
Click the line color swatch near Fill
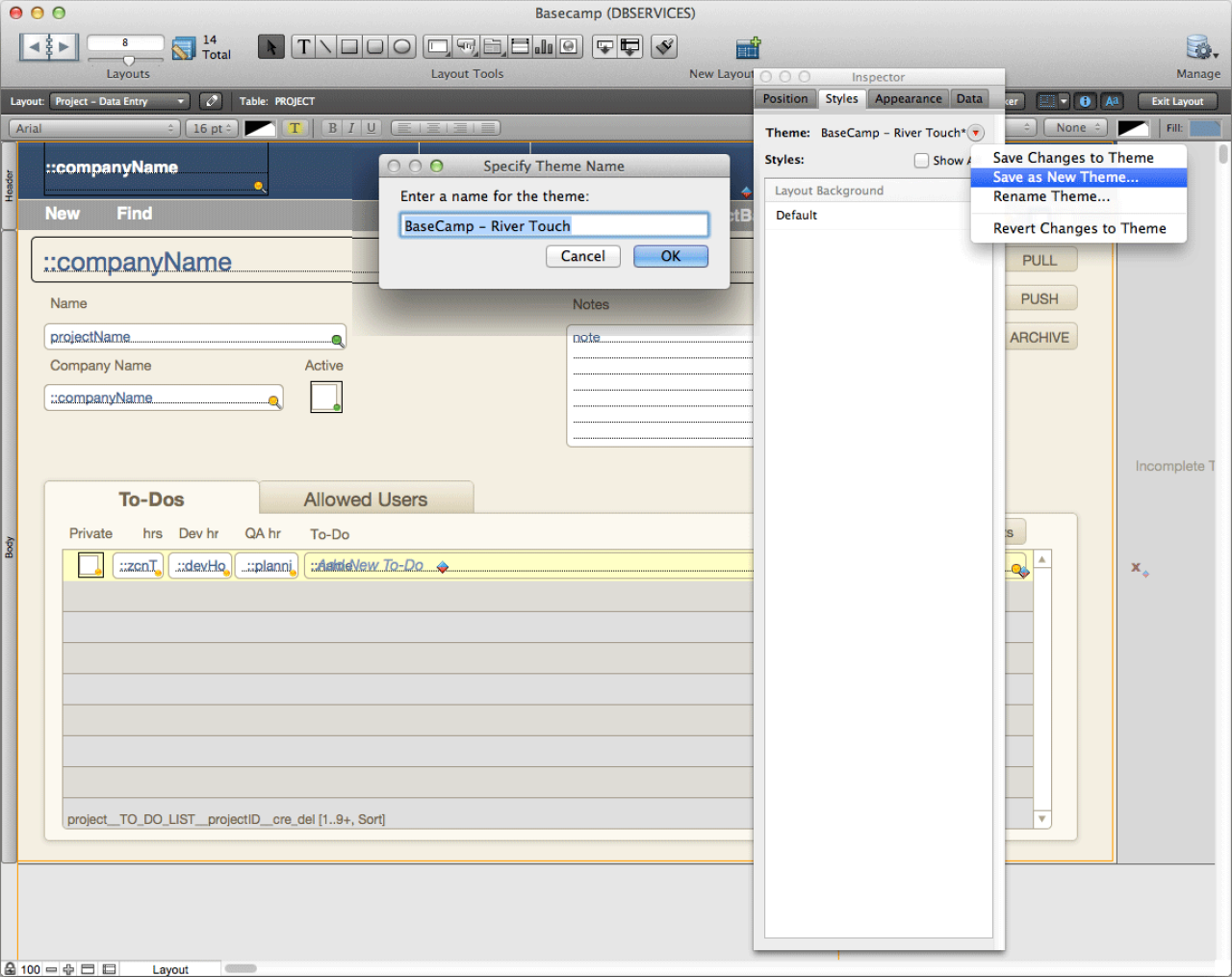(1133, 128)
